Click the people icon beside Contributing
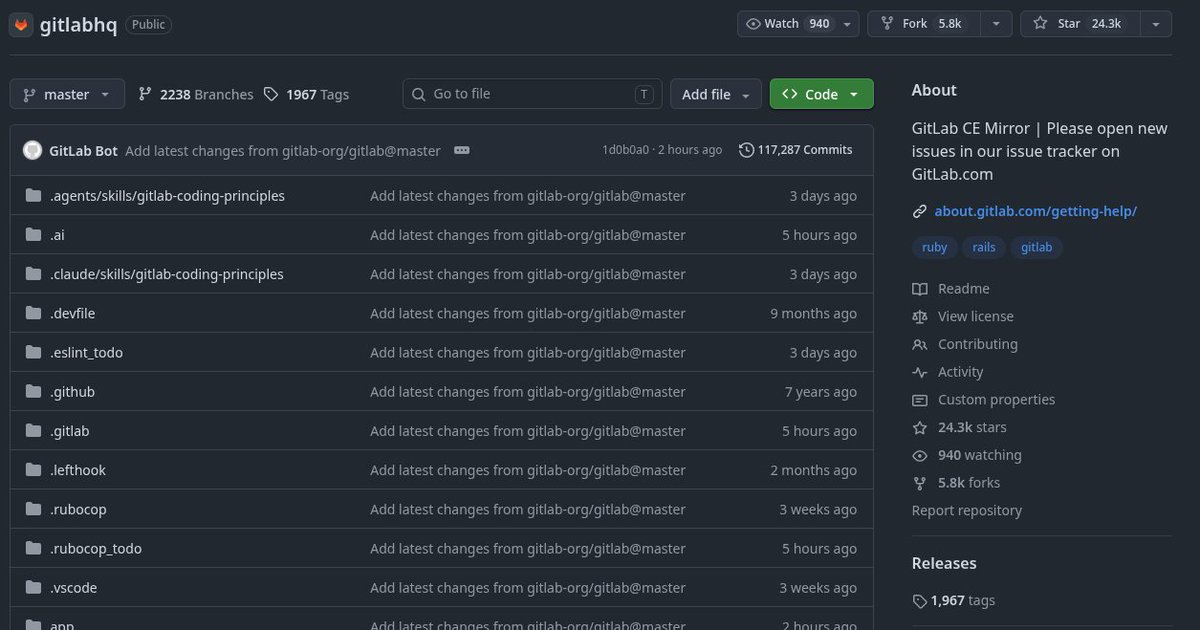Screen dimensions: 1200x630 tap(920, 344)
